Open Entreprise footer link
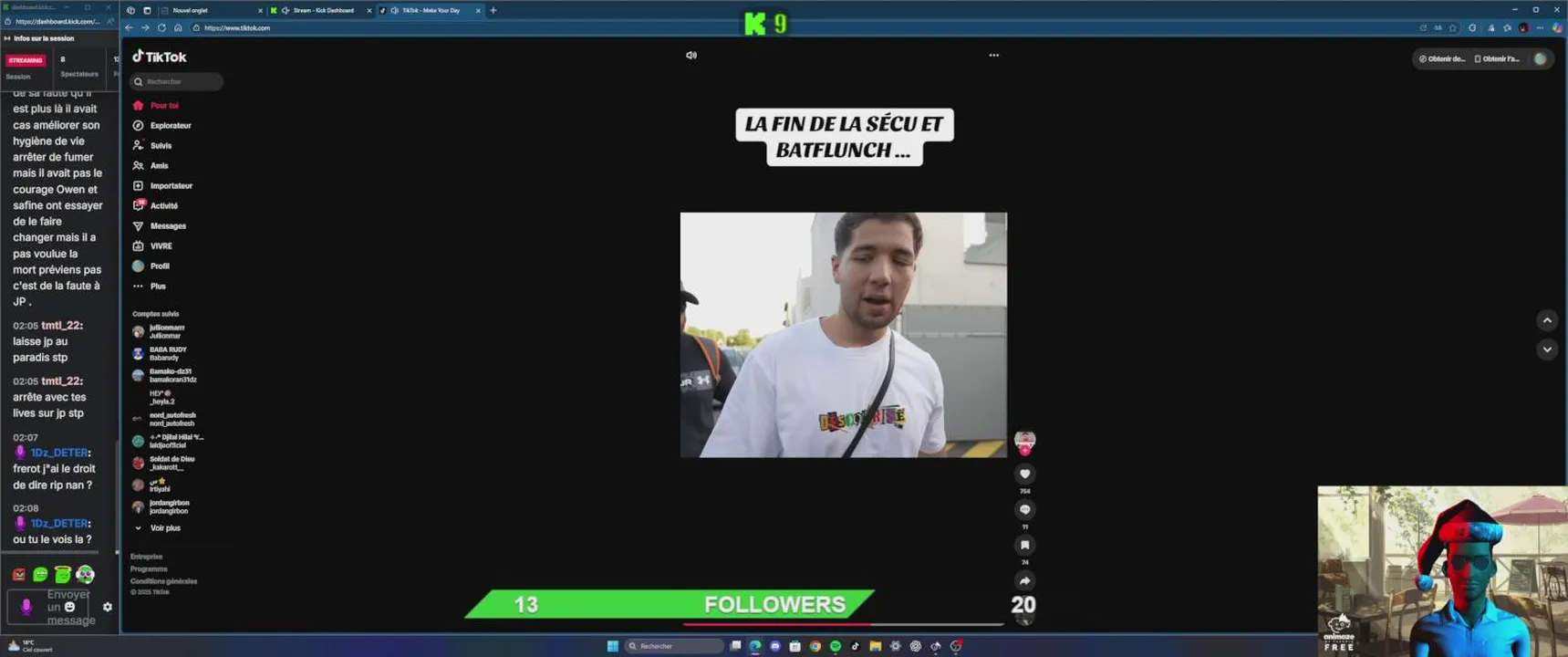The image size is (1568, 657). tap(146, 557)
